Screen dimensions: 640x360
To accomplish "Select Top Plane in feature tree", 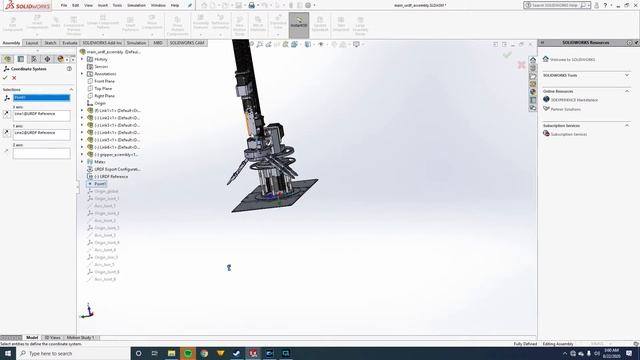I will point(103,89).
